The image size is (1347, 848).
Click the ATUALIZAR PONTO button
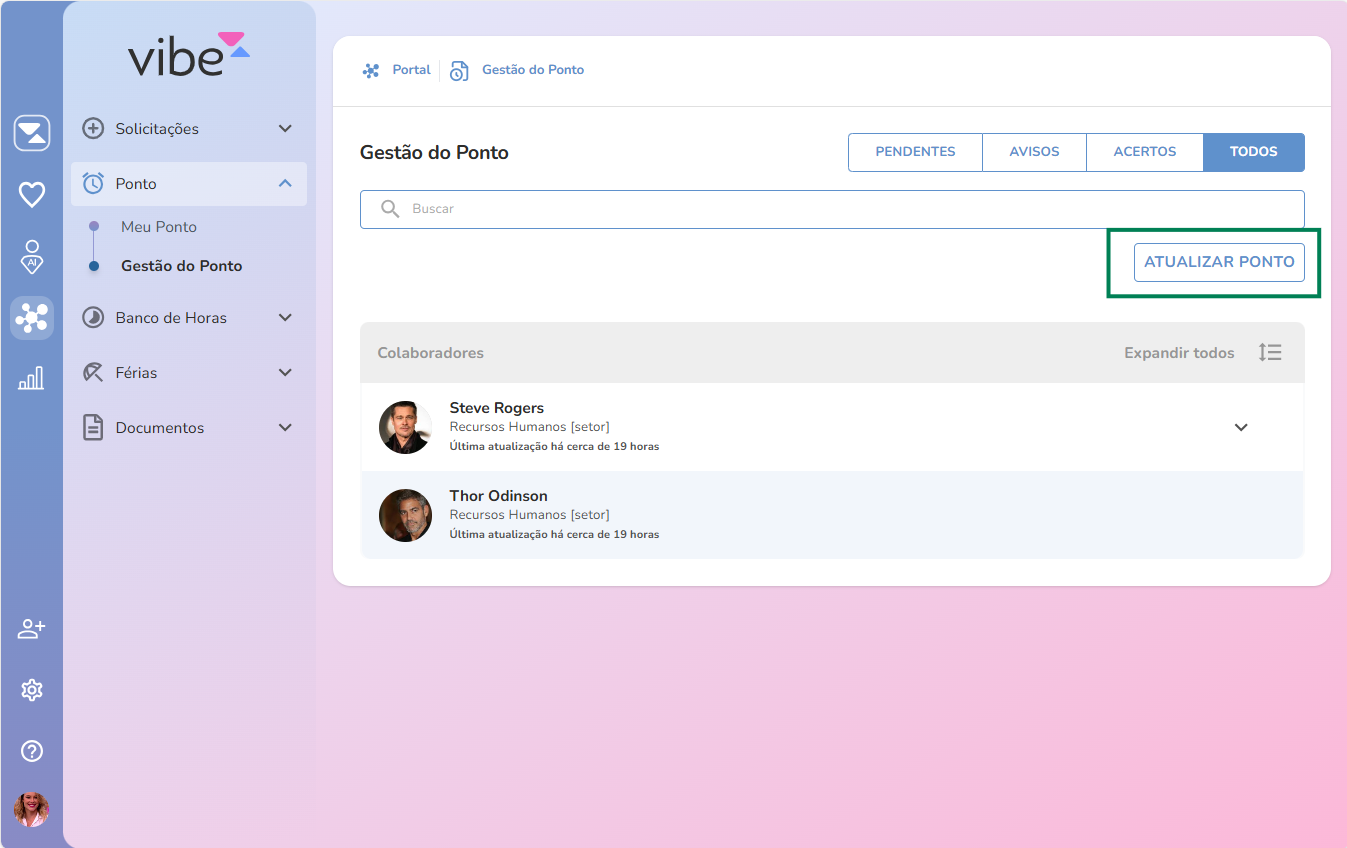coord(1219,262)
